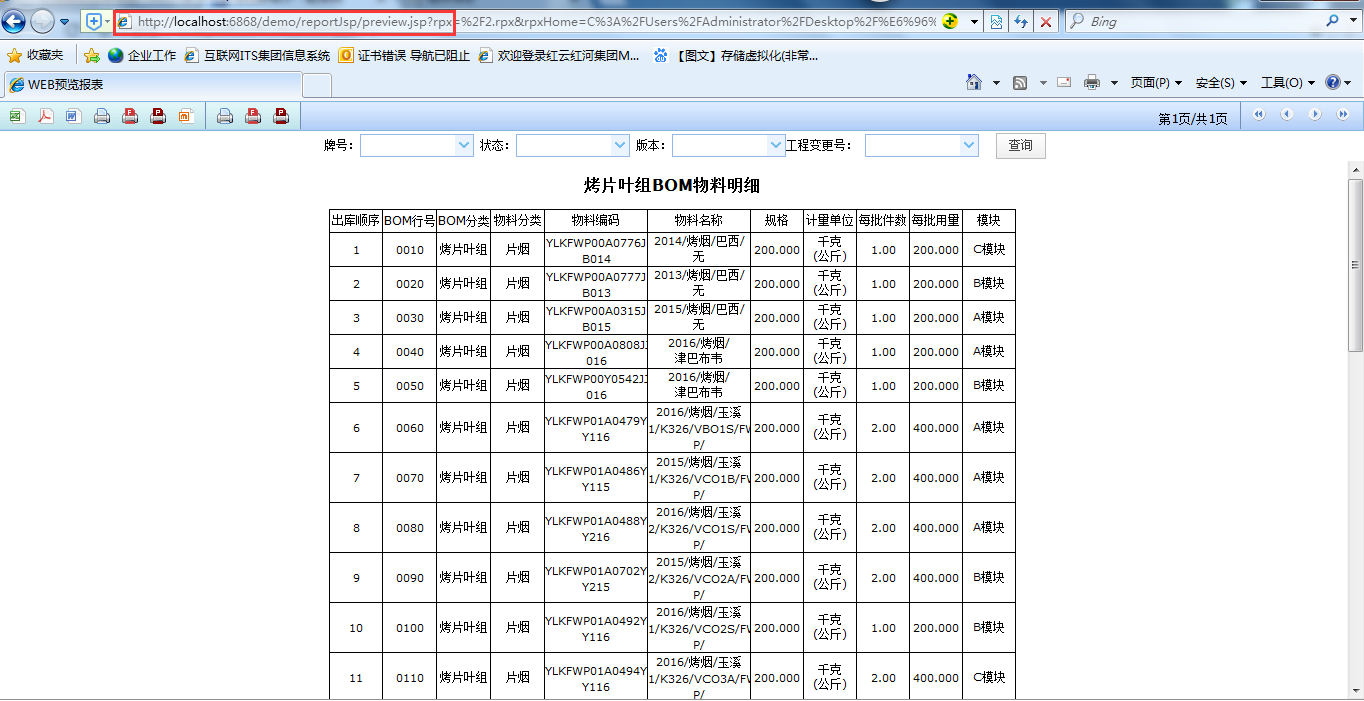
Task: Click the cell YLKFWP01A0702YY215
Action: pos(596,578)
